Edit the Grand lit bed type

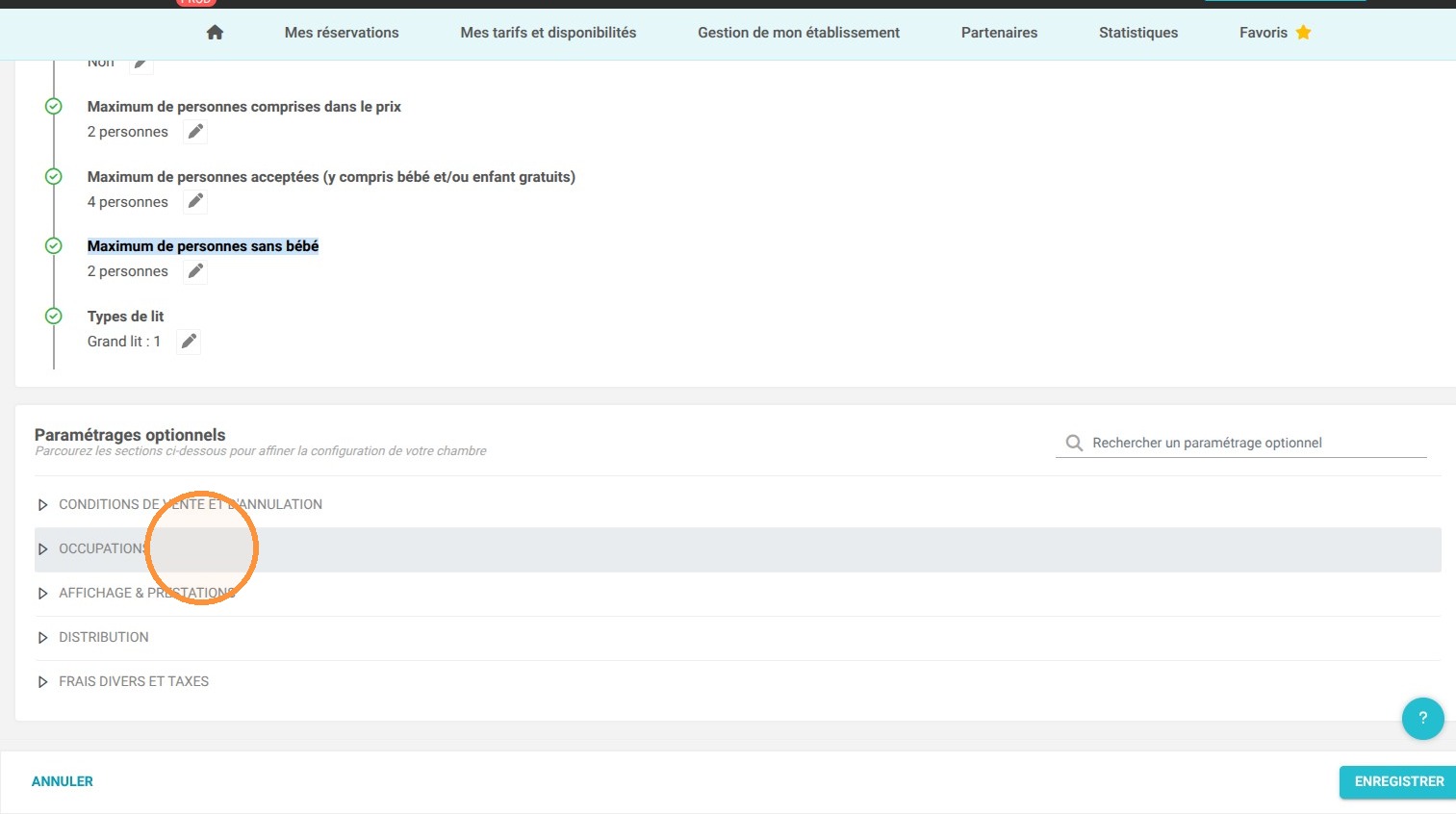coord(189,342)
